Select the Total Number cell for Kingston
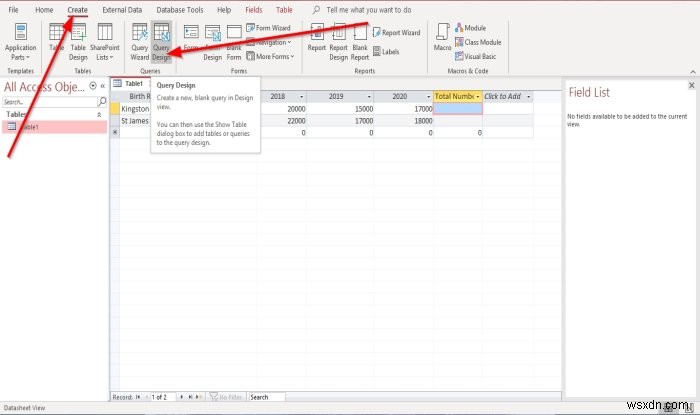 pyautogui.click(x=458, y=109)
